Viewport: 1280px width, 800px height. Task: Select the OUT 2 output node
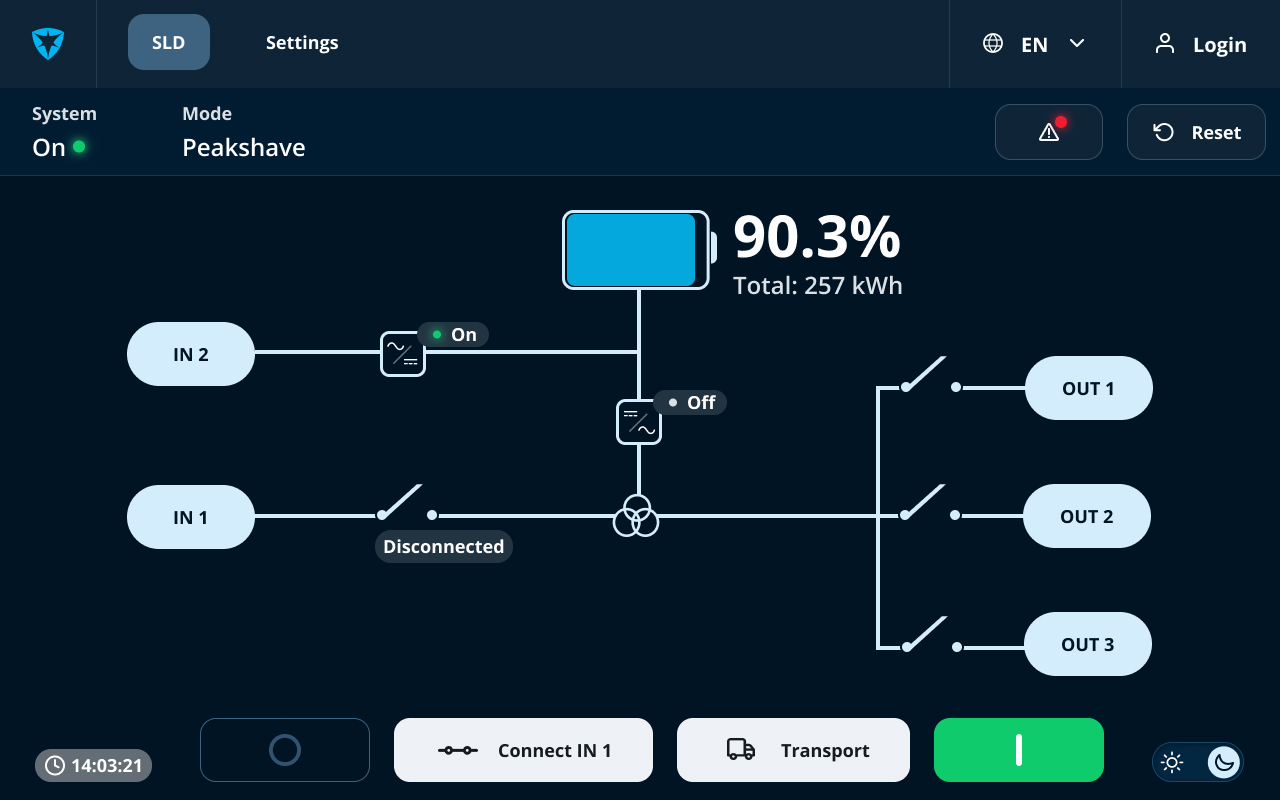1087,516
